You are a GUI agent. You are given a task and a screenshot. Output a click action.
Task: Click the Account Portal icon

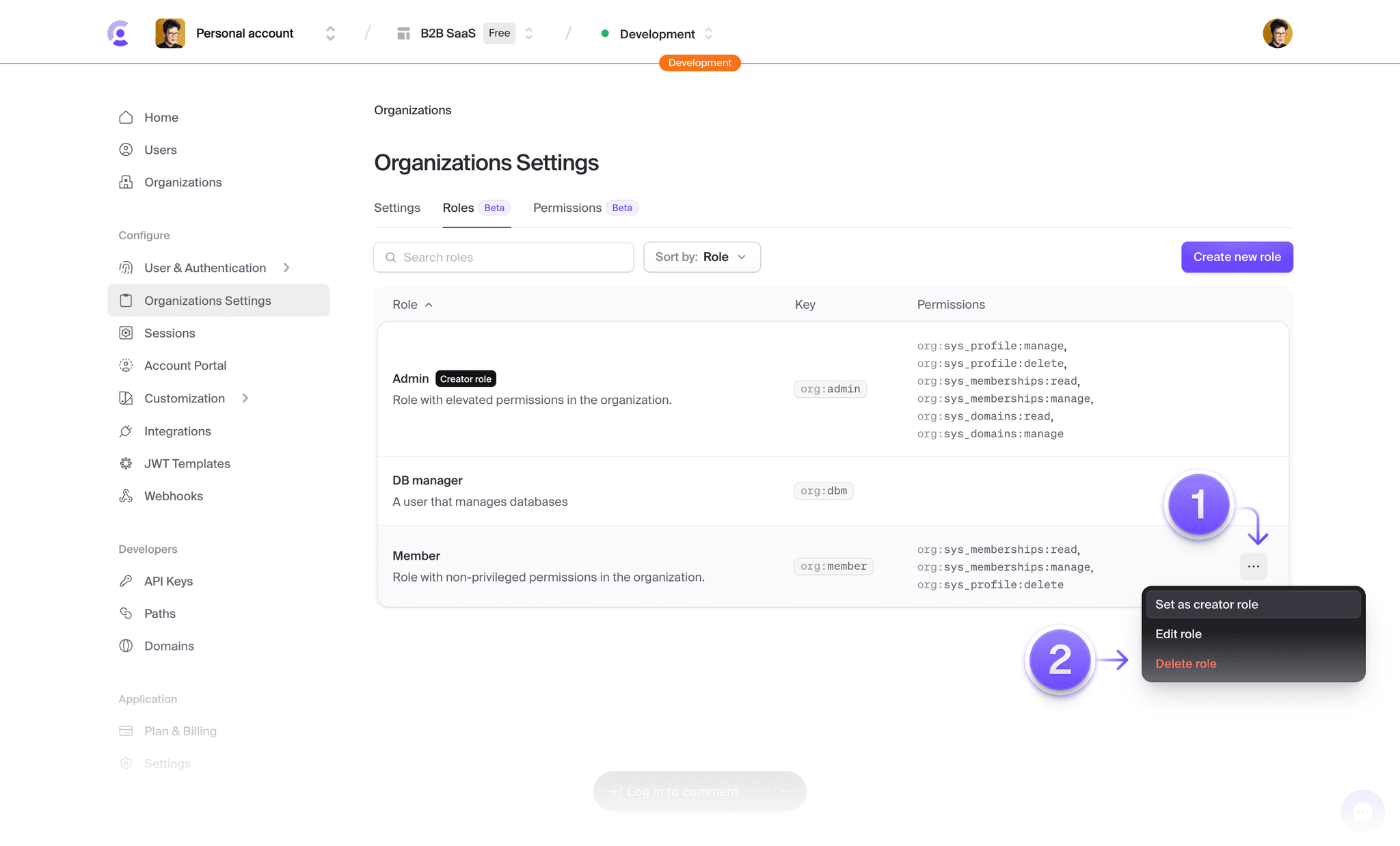point(126,366)
